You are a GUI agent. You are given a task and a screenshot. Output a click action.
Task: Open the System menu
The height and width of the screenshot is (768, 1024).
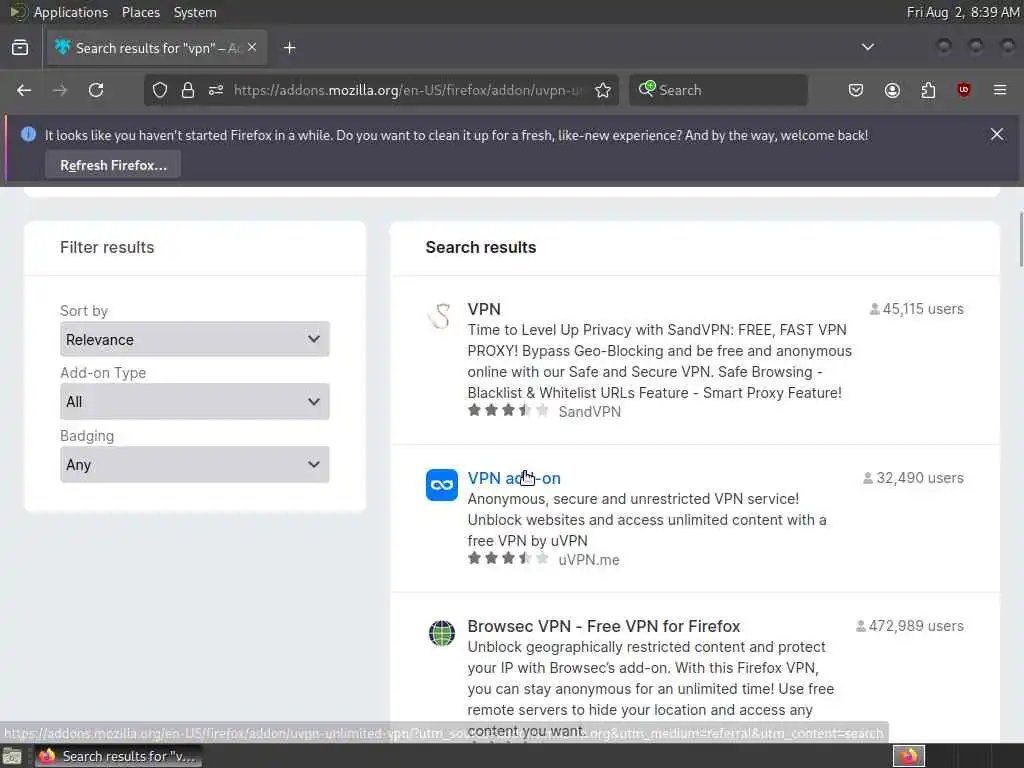point(195,12)
